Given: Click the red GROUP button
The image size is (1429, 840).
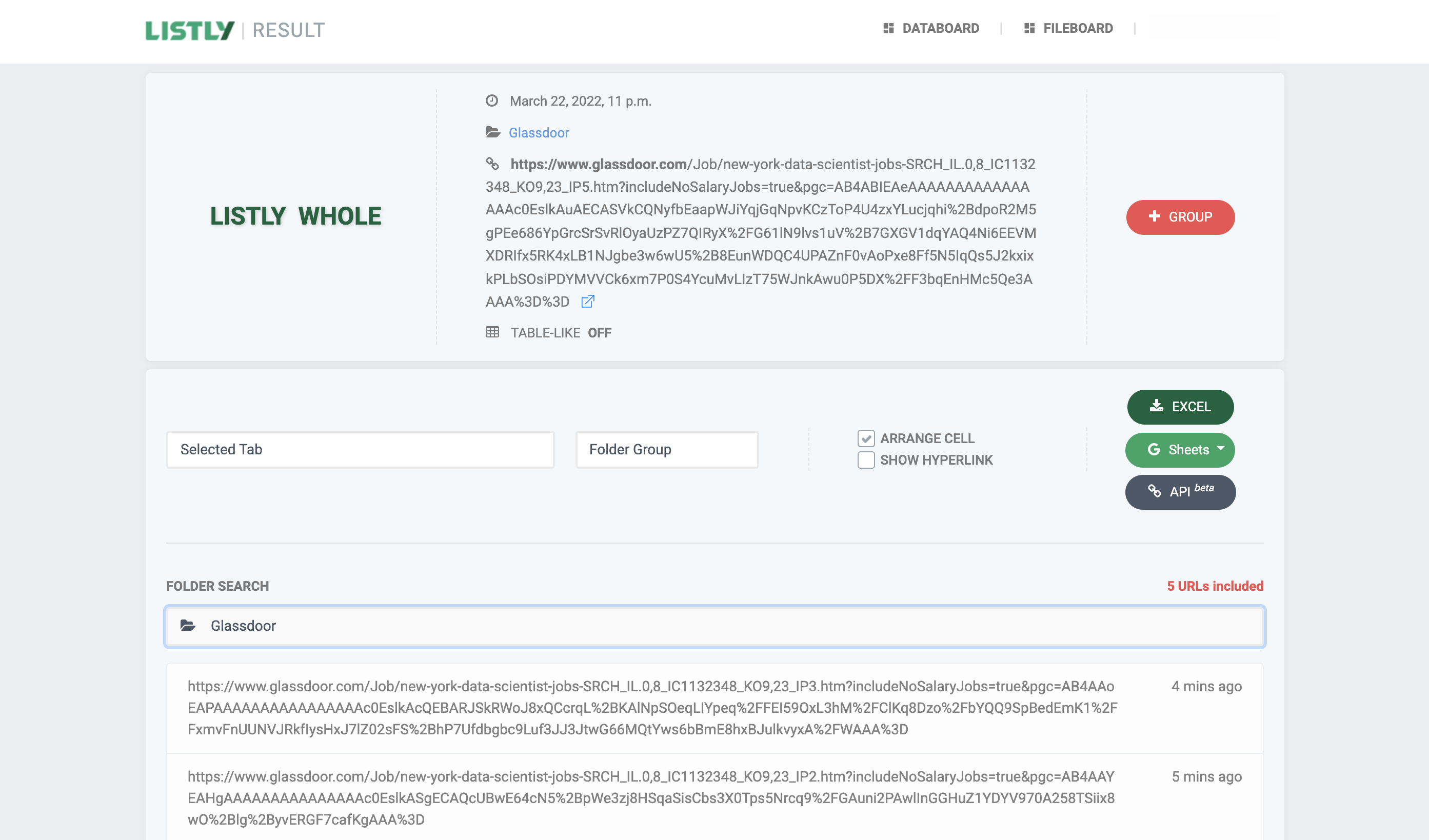Looking at the screenshot, I should pos(1180,217).
